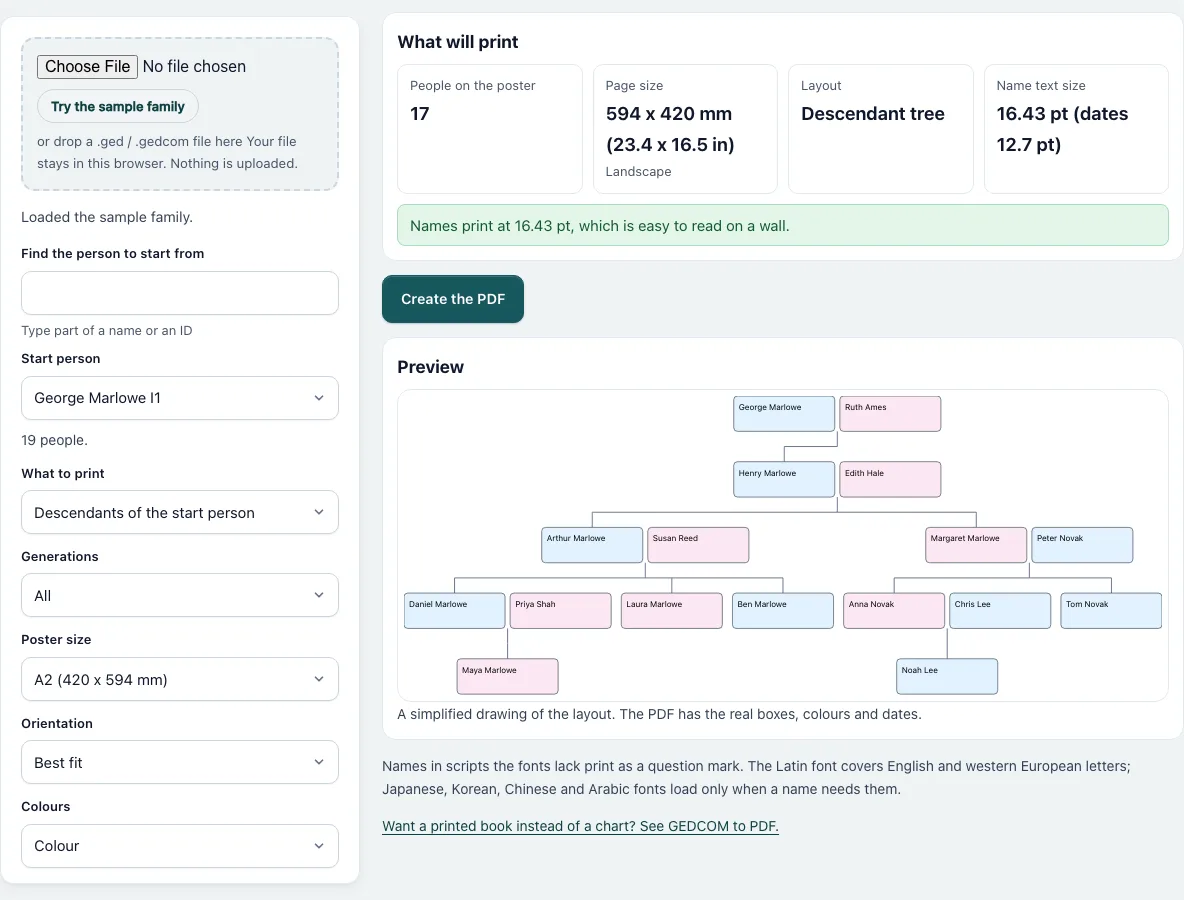Click Anna Novak box in preview
The height and width of the screenshot is (900, 1184).
[894, 611]
